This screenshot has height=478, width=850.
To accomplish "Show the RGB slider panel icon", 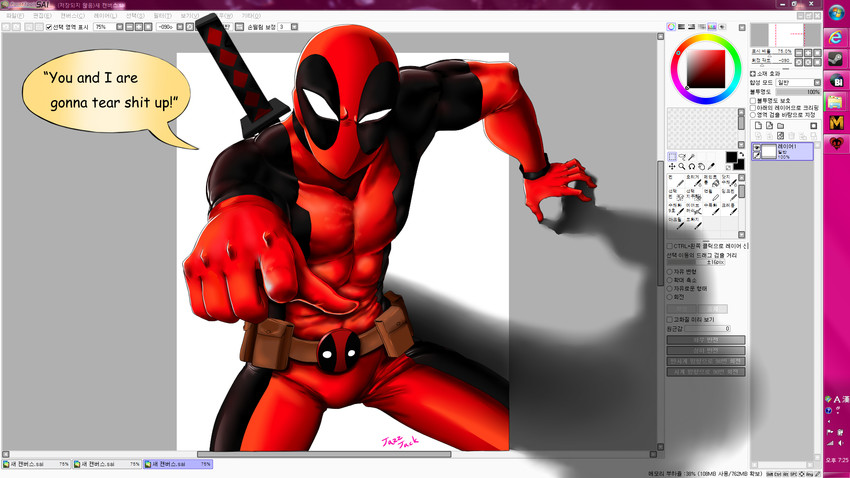I will pos(682,27).
